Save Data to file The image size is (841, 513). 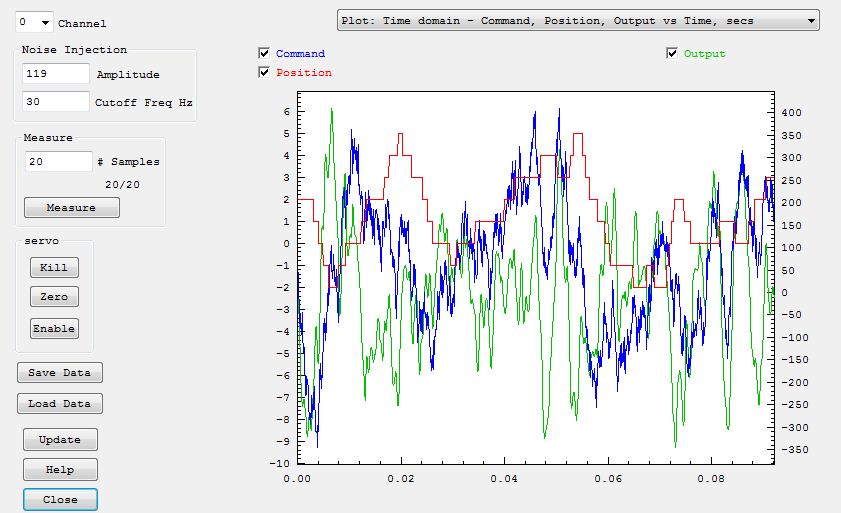pos(59,373)
